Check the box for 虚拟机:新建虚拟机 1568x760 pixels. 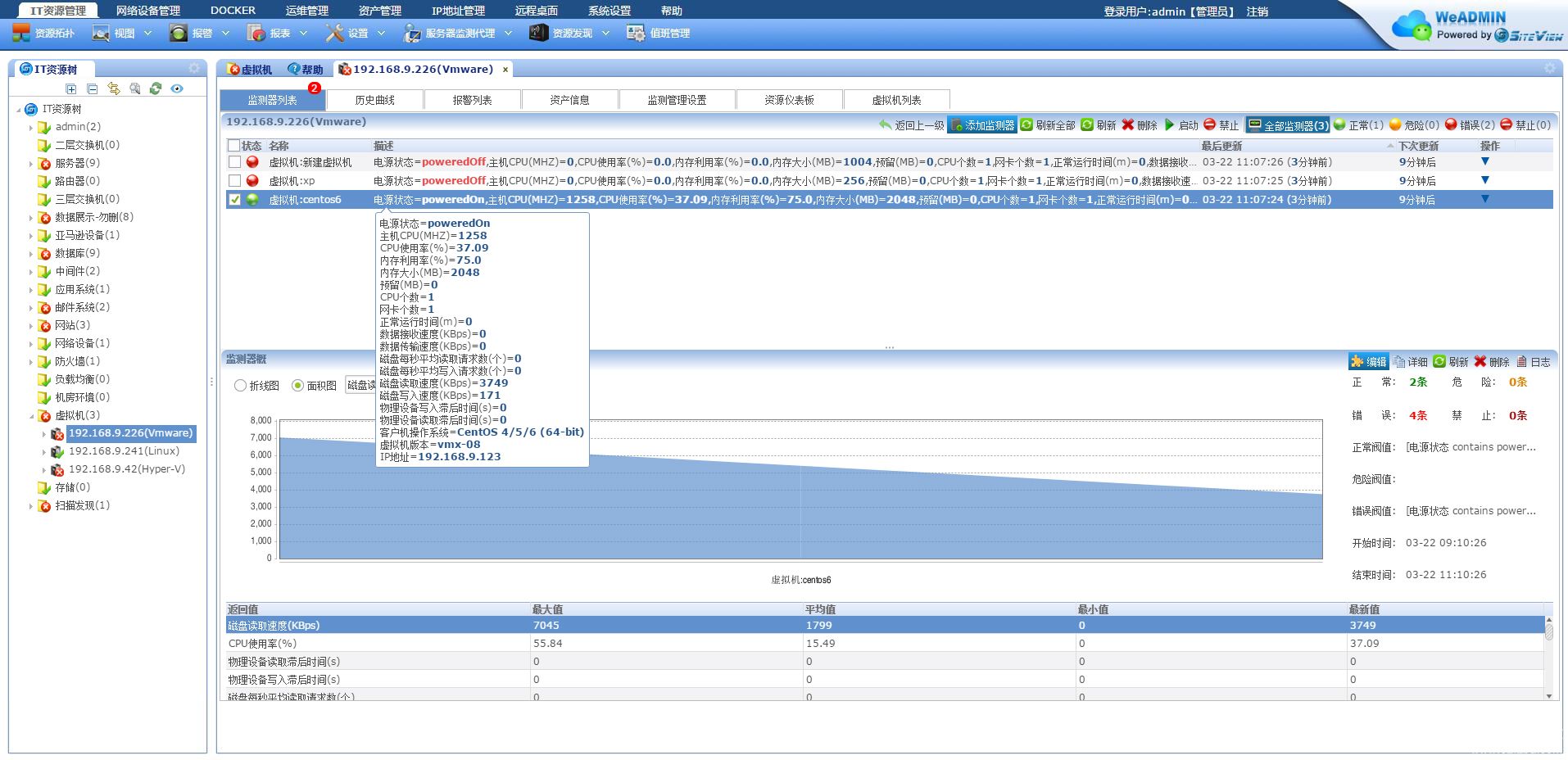tap(234, 162)
